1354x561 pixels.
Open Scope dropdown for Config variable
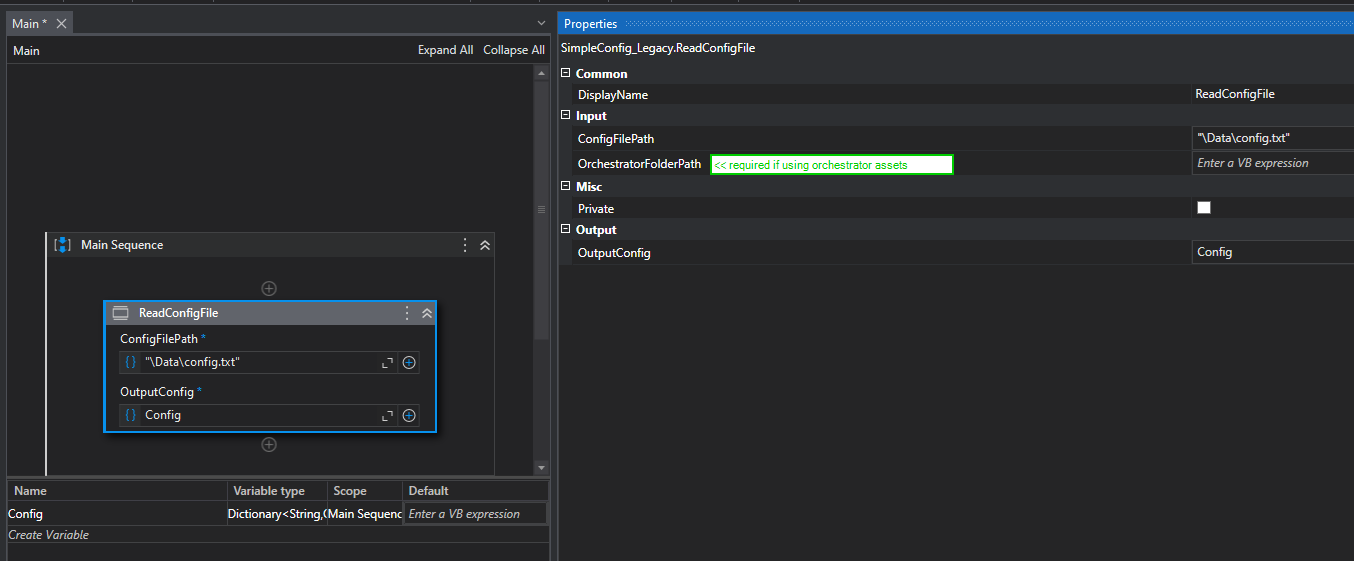pyautogui.click(x=365, y=514)
